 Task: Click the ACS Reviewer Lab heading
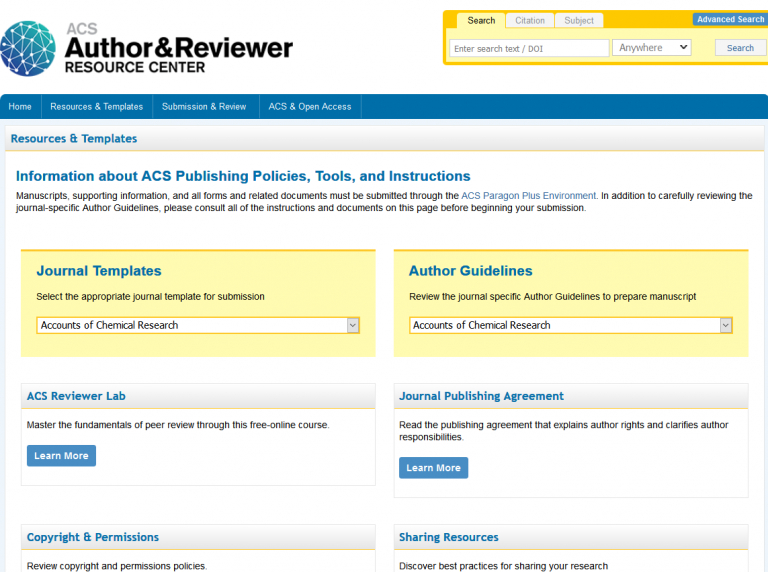[x=76, y=396]
